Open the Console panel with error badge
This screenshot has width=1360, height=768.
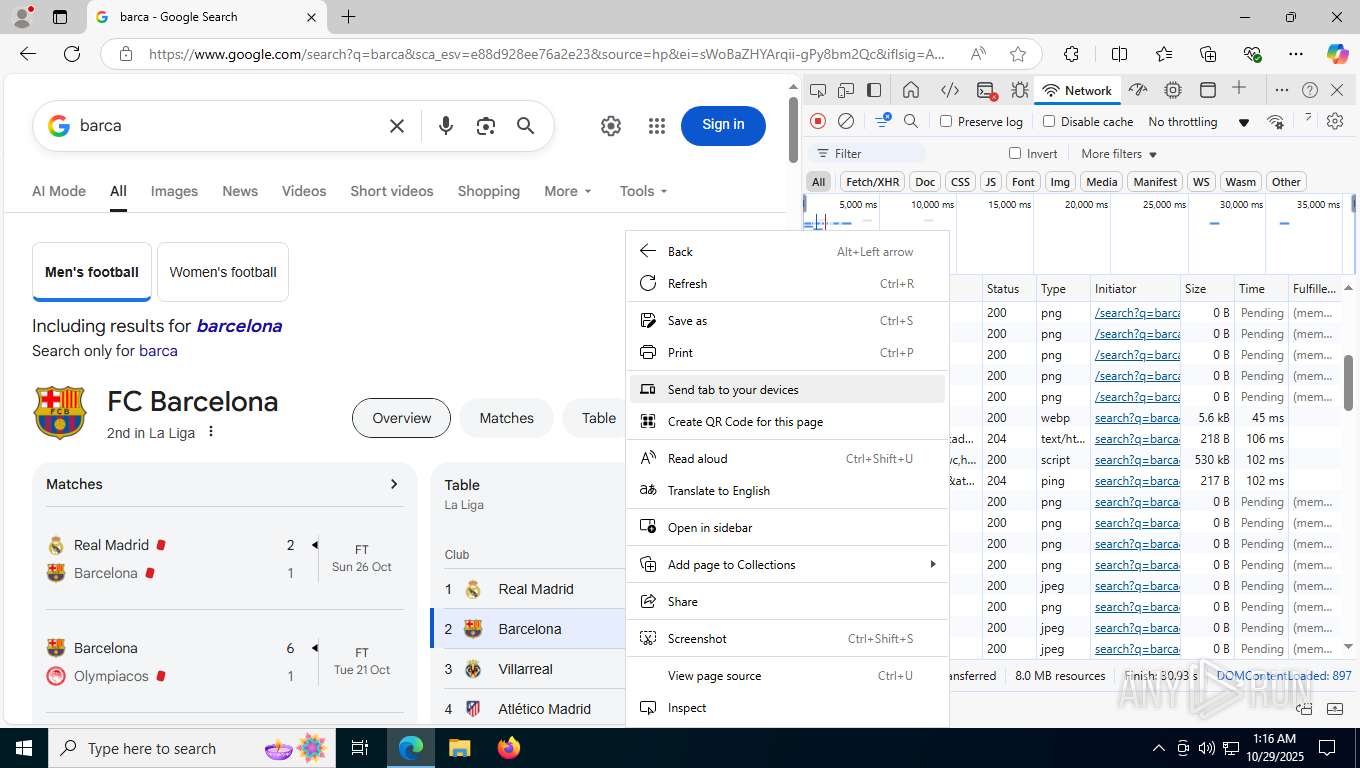pyautogui.click(x=986, y=90)
